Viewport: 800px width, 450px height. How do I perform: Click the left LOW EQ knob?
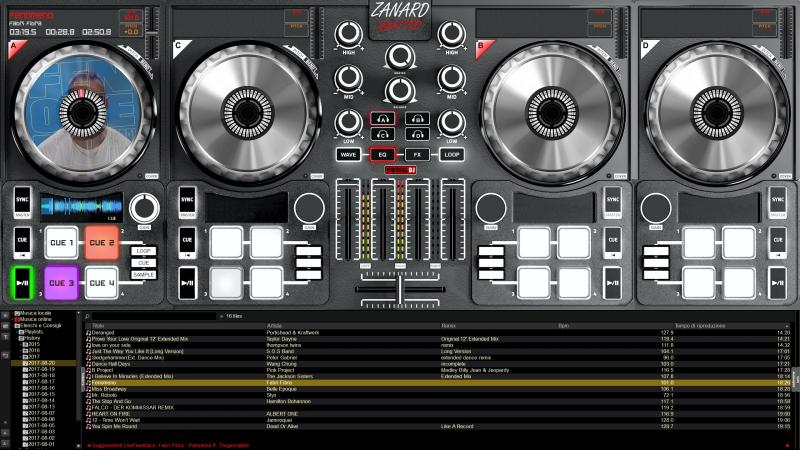(x=348, y=123)
